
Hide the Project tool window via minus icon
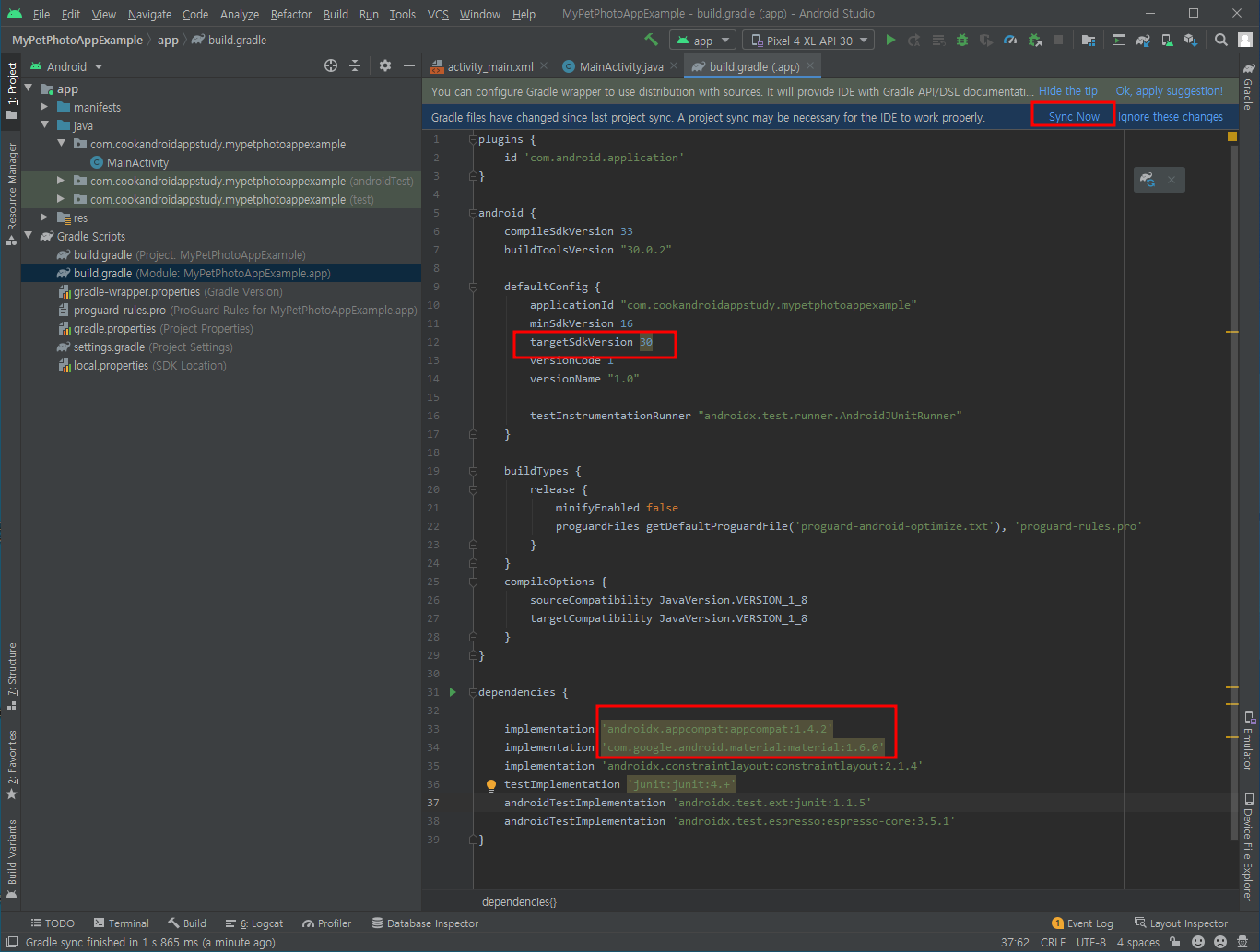click(x=409, y=65)
